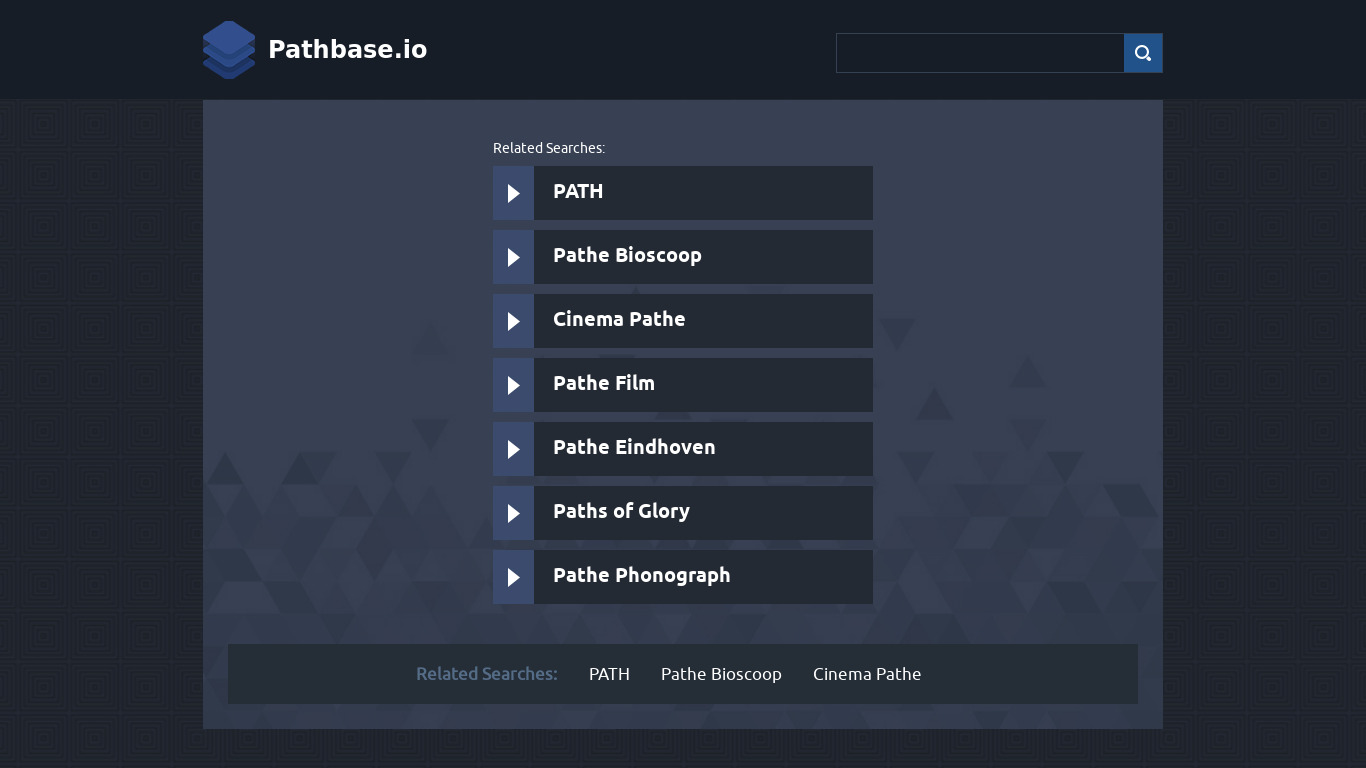
Task: Click the arrow icon beside PATH
Action: coord(513,193)
